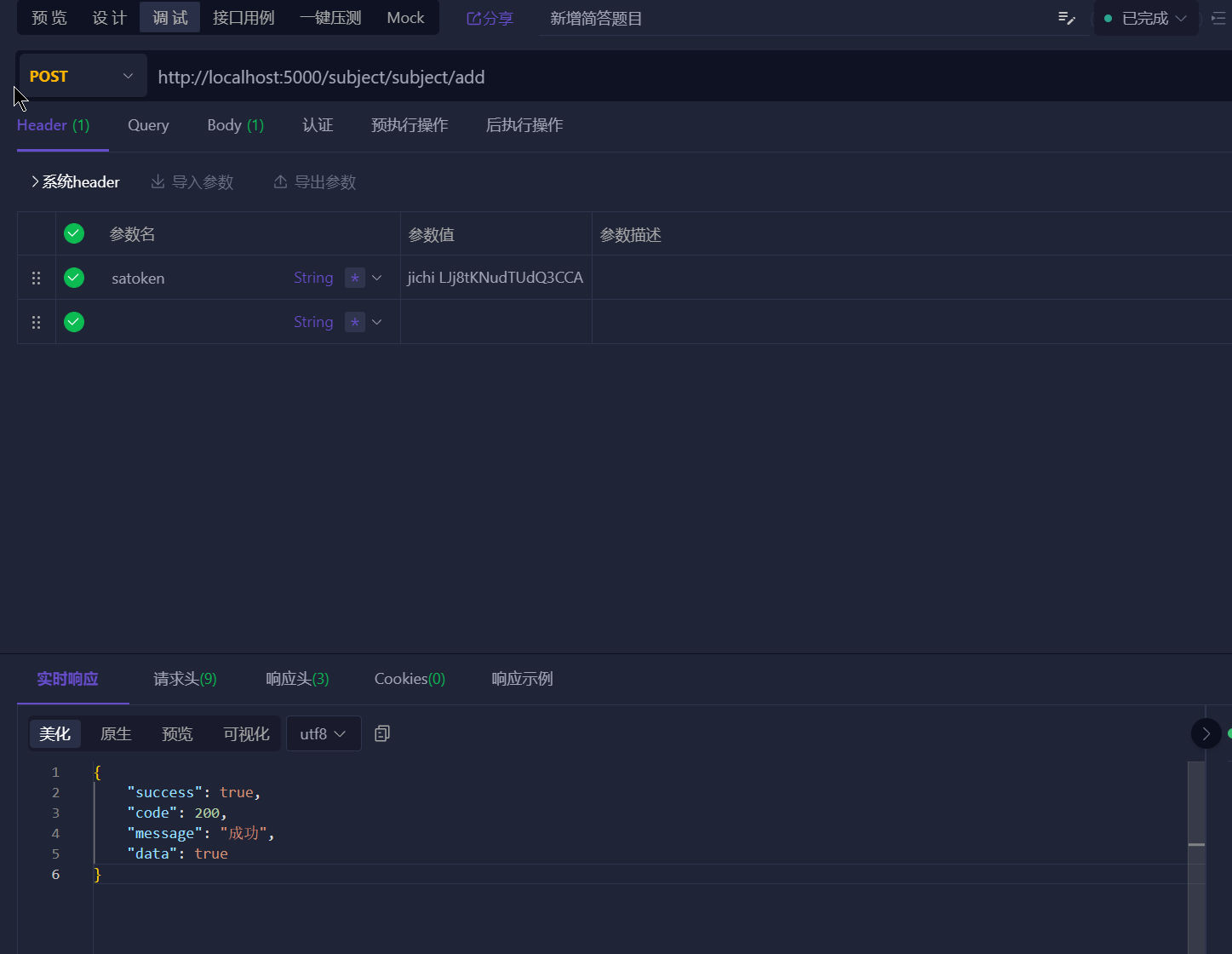Click the request URL input field
Viewport: 1232px width, 954px height.
[x=690, y=77]
